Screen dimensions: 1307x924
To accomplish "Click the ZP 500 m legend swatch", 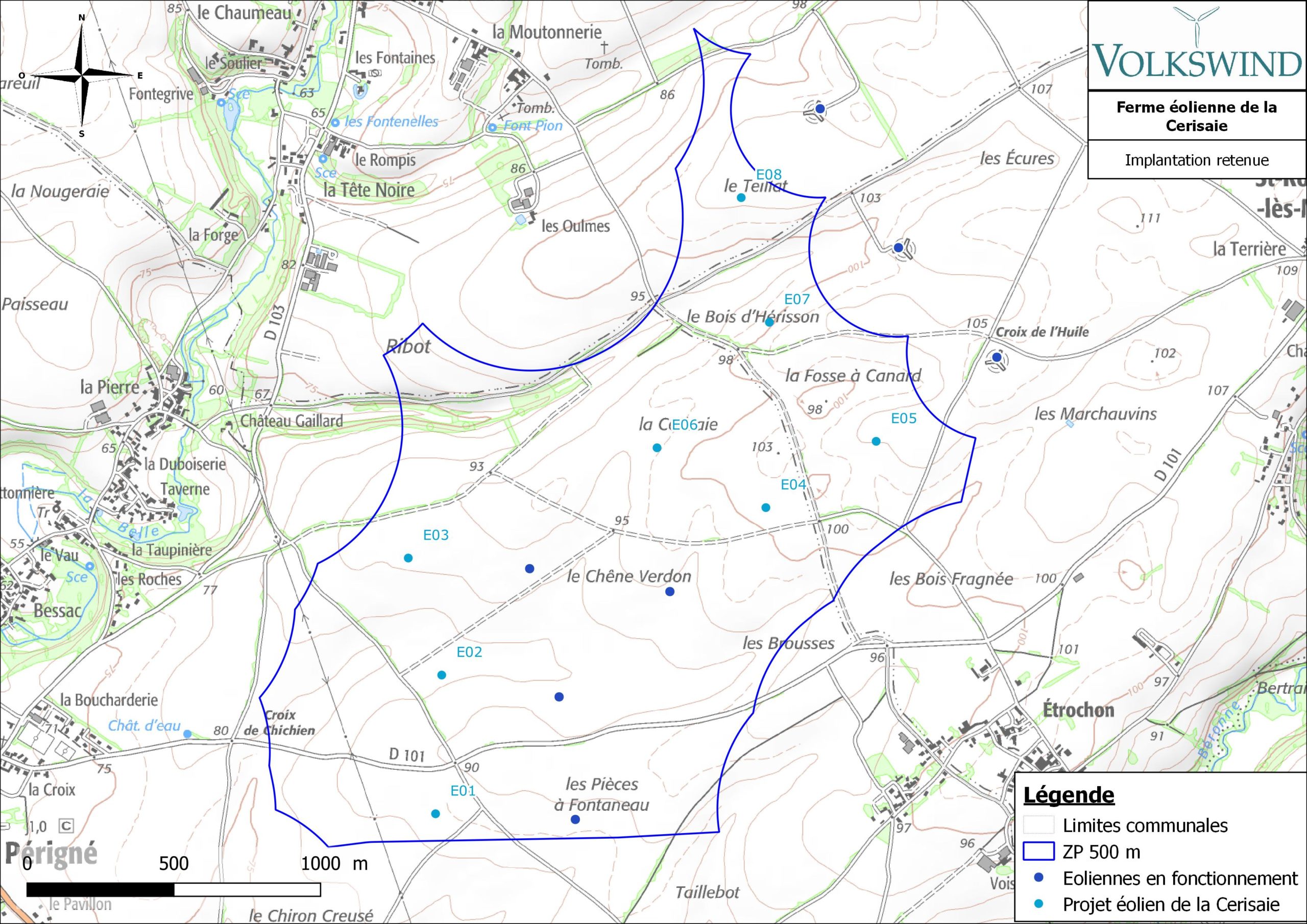I will tap(1038, 852).
